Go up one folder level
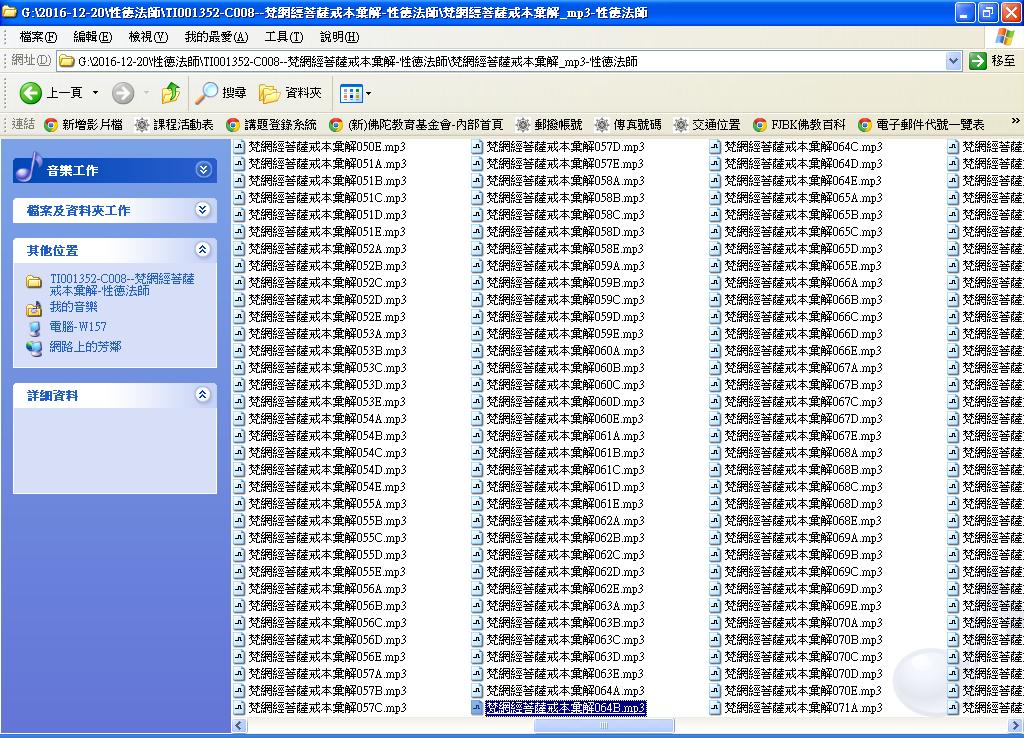This screenshot has height=738, width=1024. 171,93
